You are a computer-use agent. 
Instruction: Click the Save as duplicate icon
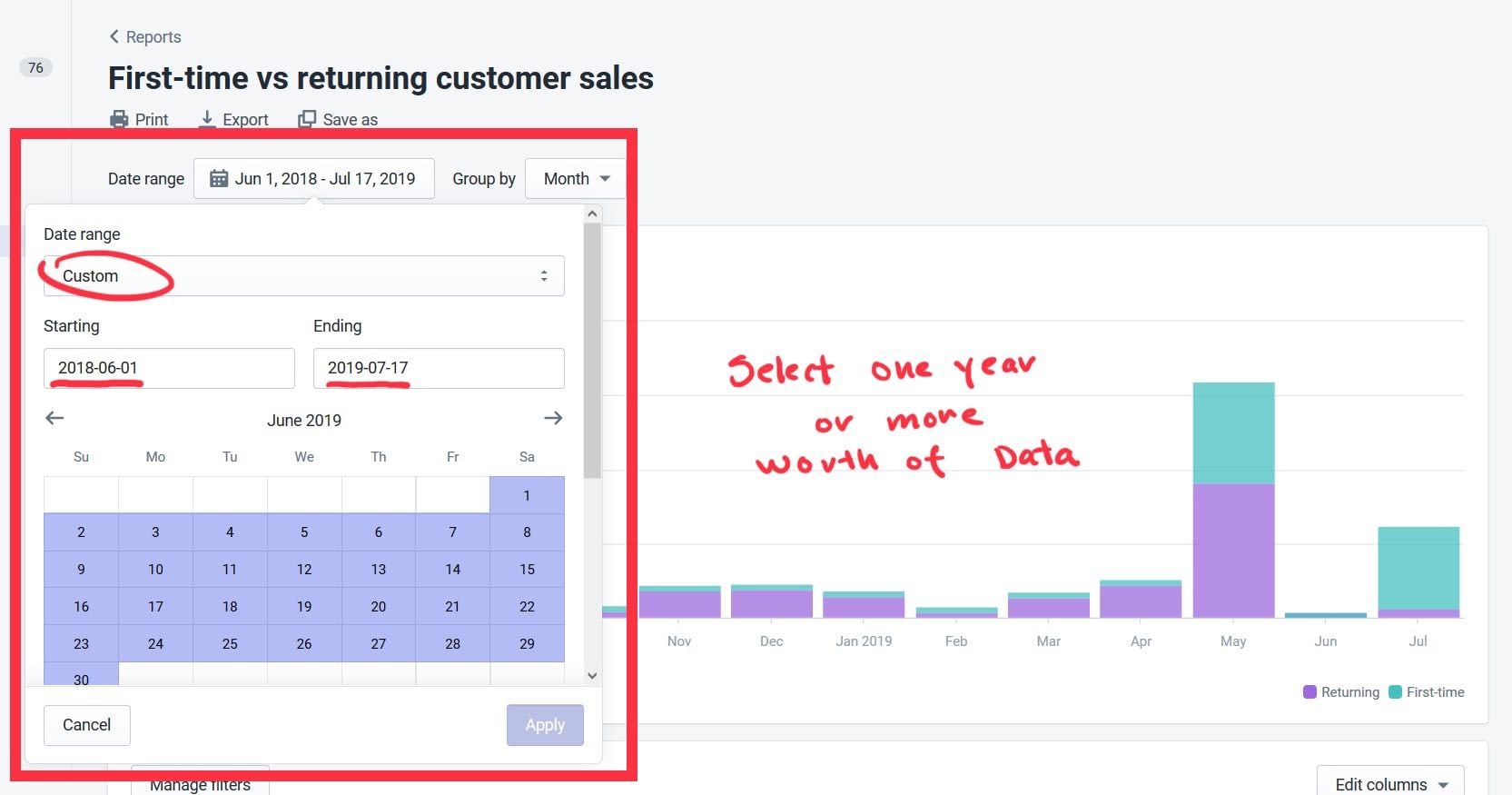(x=308, y=119)
